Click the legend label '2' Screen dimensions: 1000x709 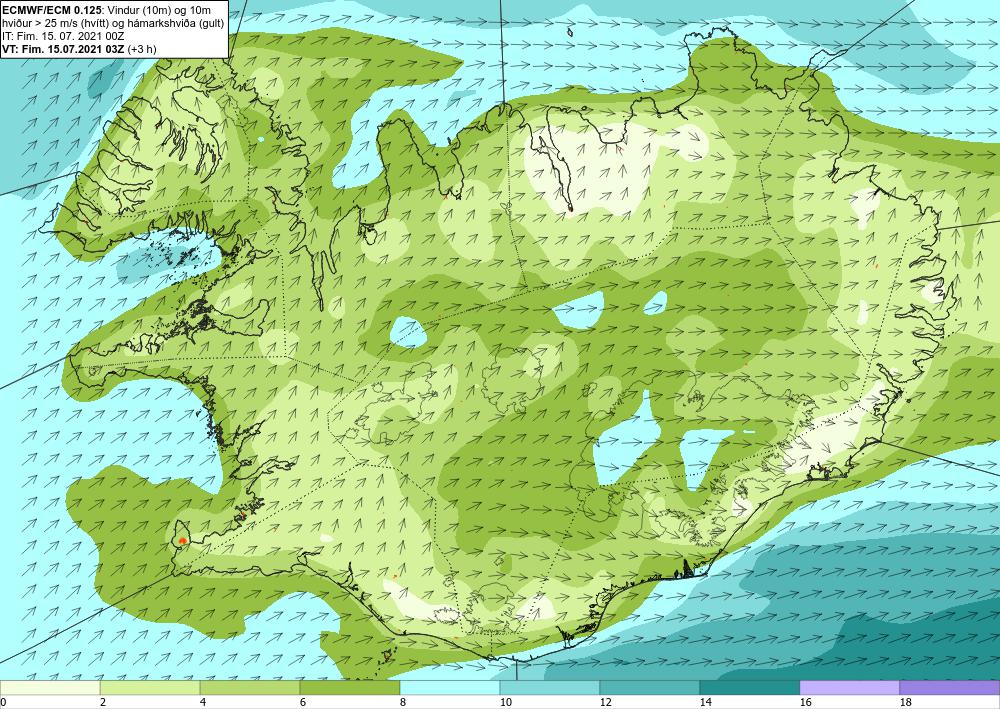103,703
